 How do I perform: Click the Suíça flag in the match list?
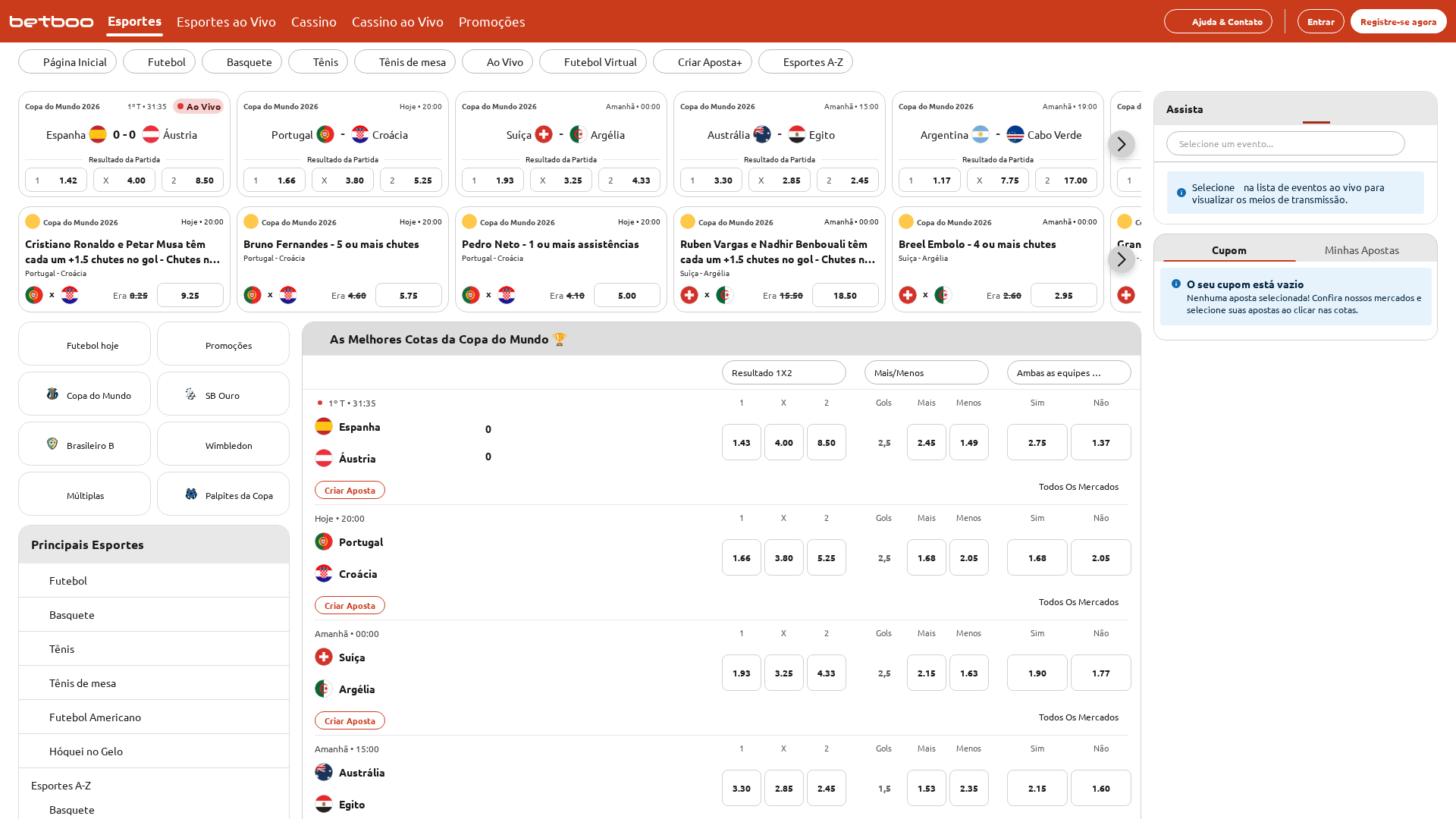pos(324,657)
